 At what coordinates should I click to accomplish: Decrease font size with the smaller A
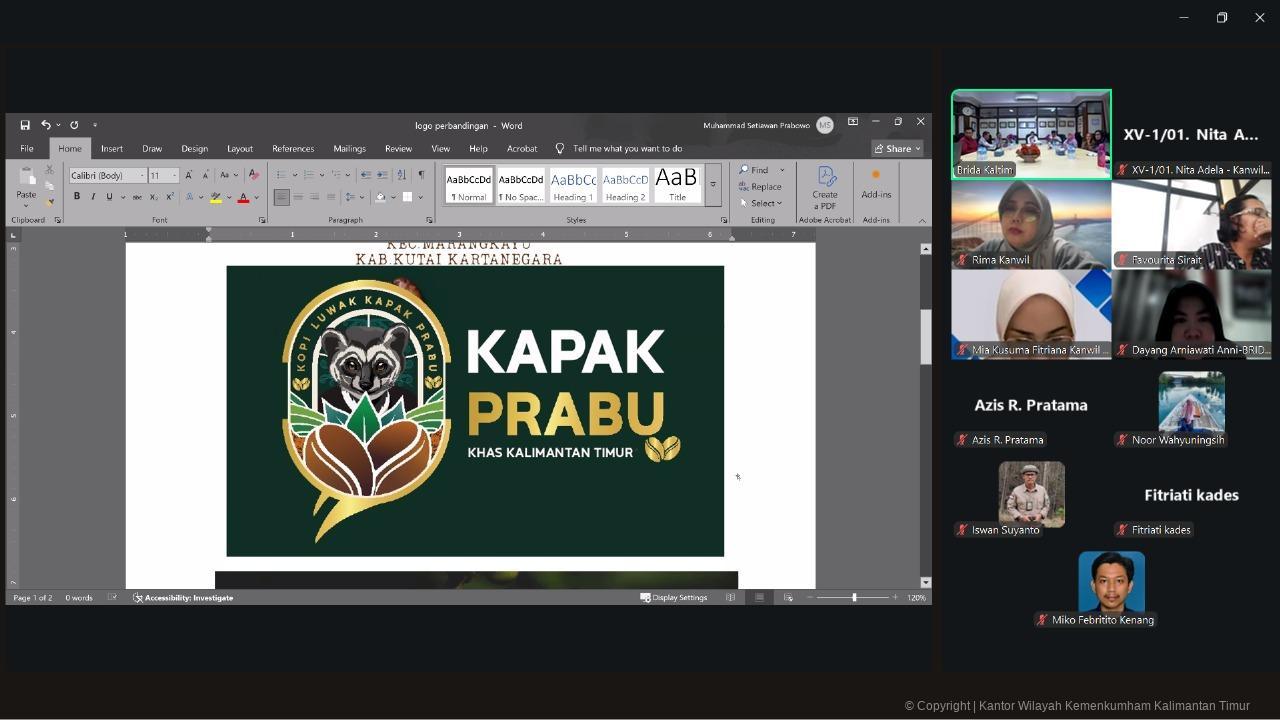click(x=203, y=175)
